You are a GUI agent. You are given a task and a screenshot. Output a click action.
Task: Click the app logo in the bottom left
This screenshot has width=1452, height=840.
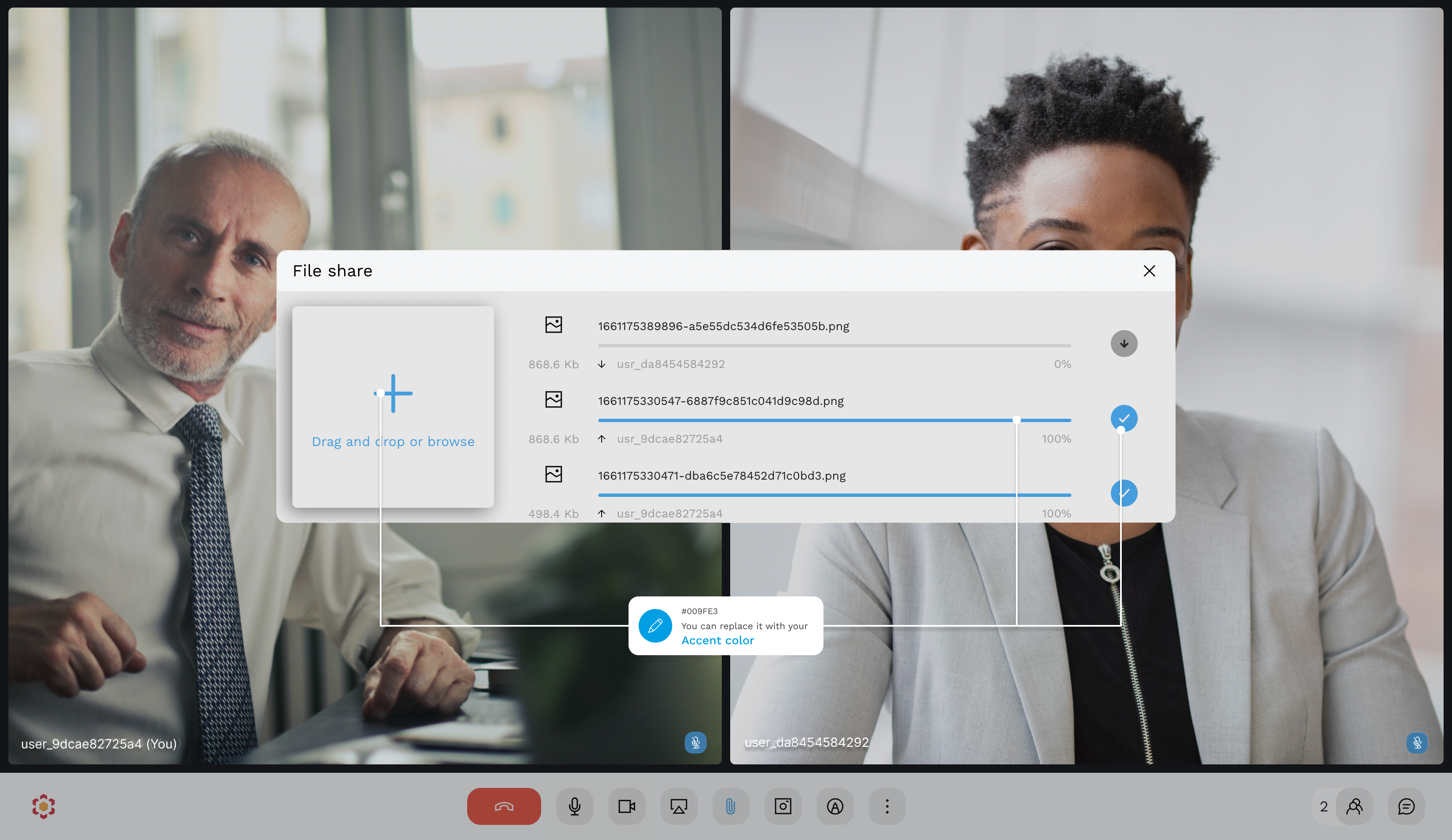[x=43, y=806]
